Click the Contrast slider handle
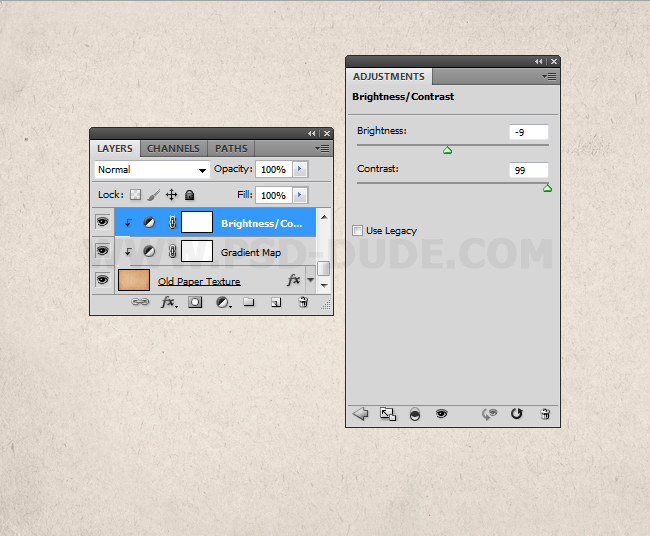This screenshot has height=536, width=650. point(547,188)
